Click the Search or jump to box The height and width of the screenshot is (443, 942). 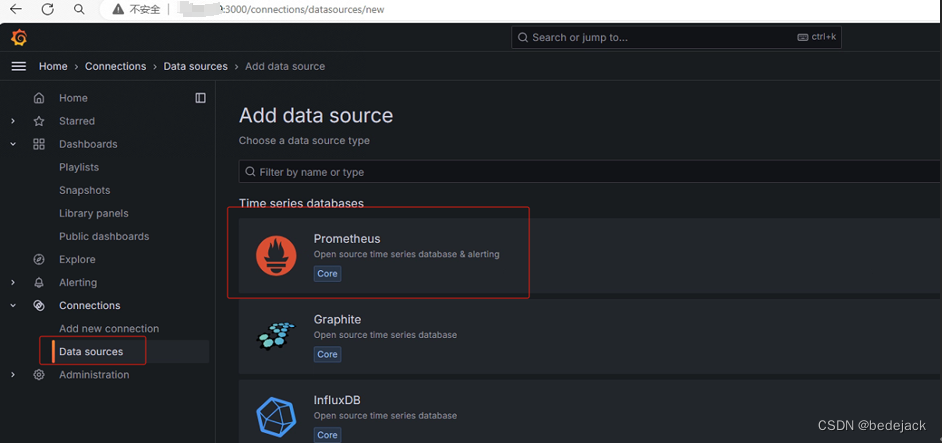coord(675,37)
